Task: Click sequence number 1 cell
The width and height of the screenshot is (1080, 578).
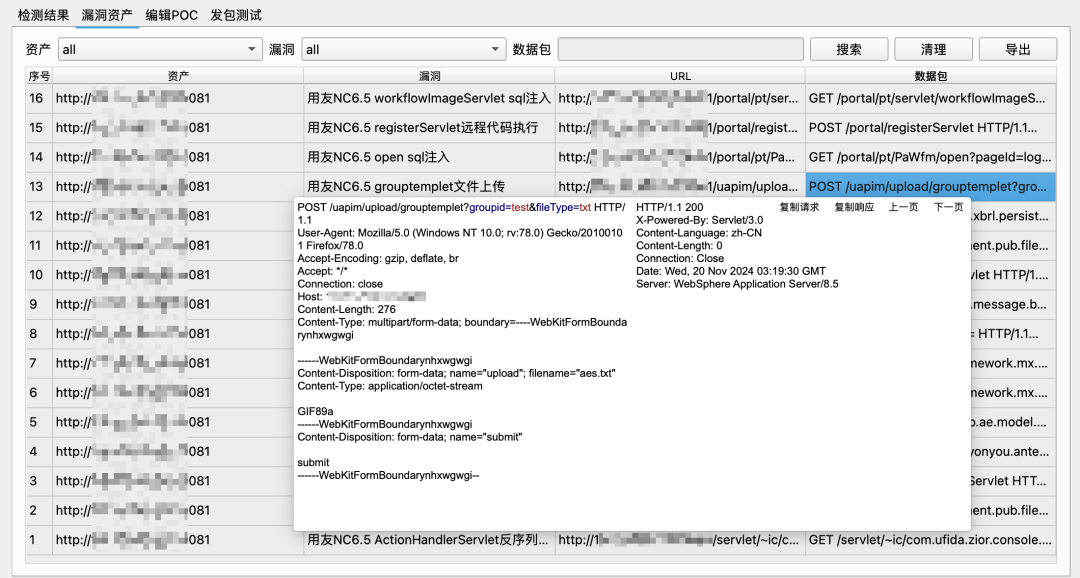Action: pyautogui.click(x=39, y=540)
